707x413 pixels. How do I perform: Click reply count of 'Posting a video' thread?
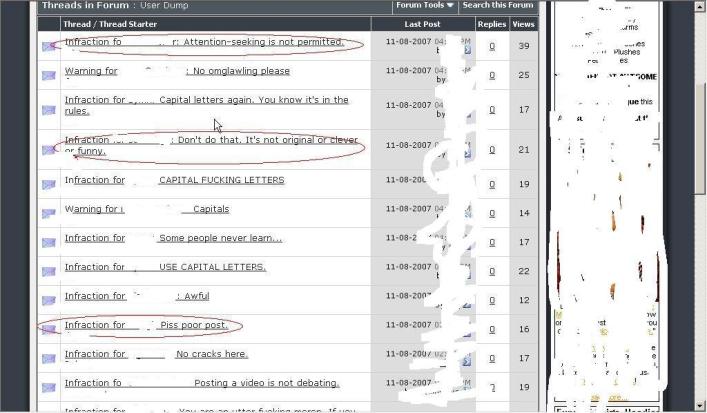pos(492,387)
